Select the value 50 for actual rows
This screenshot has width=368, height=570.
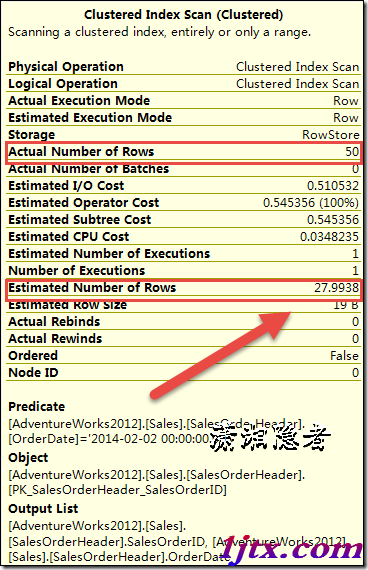pos(352,152)
